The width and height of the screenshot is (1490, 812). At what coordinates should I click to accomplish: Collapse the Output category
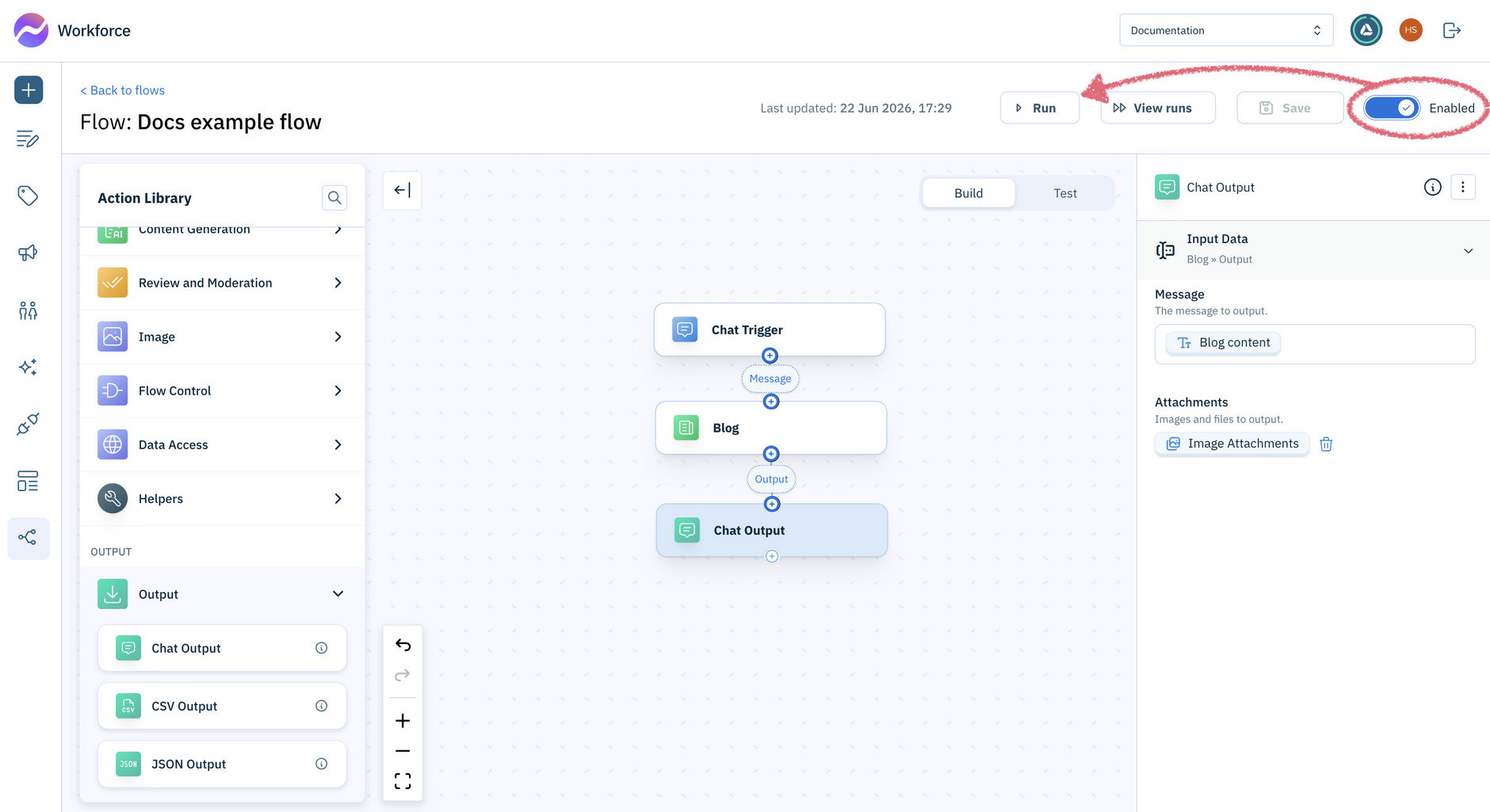pyautogui.click(x=222, y=594)
